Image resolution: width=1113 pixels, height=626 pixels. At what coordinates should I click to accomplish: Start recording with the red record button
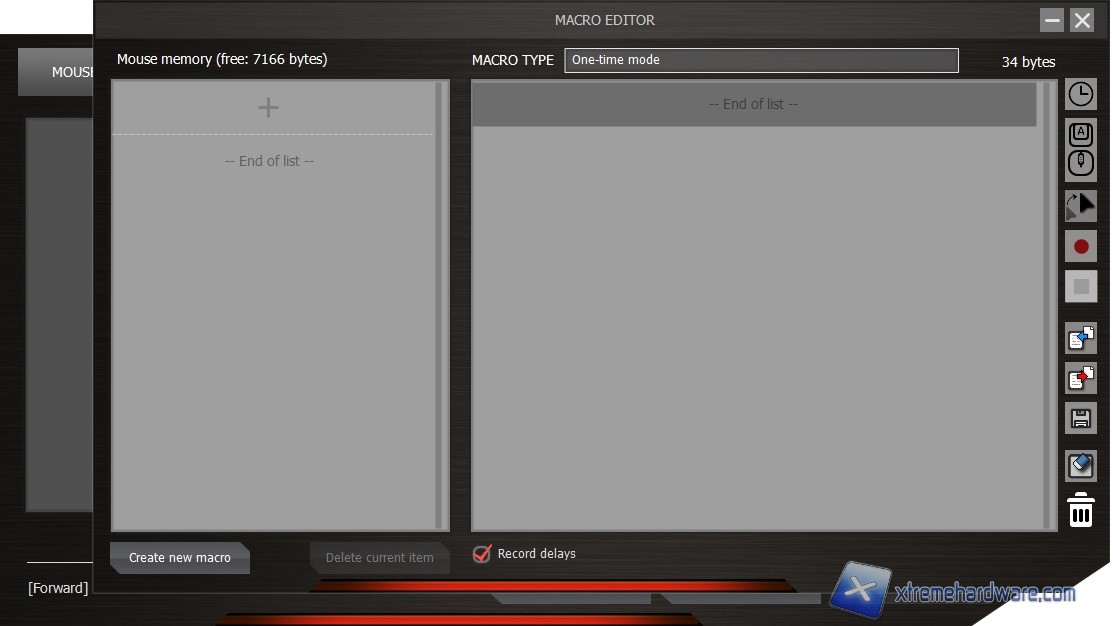1080,246
